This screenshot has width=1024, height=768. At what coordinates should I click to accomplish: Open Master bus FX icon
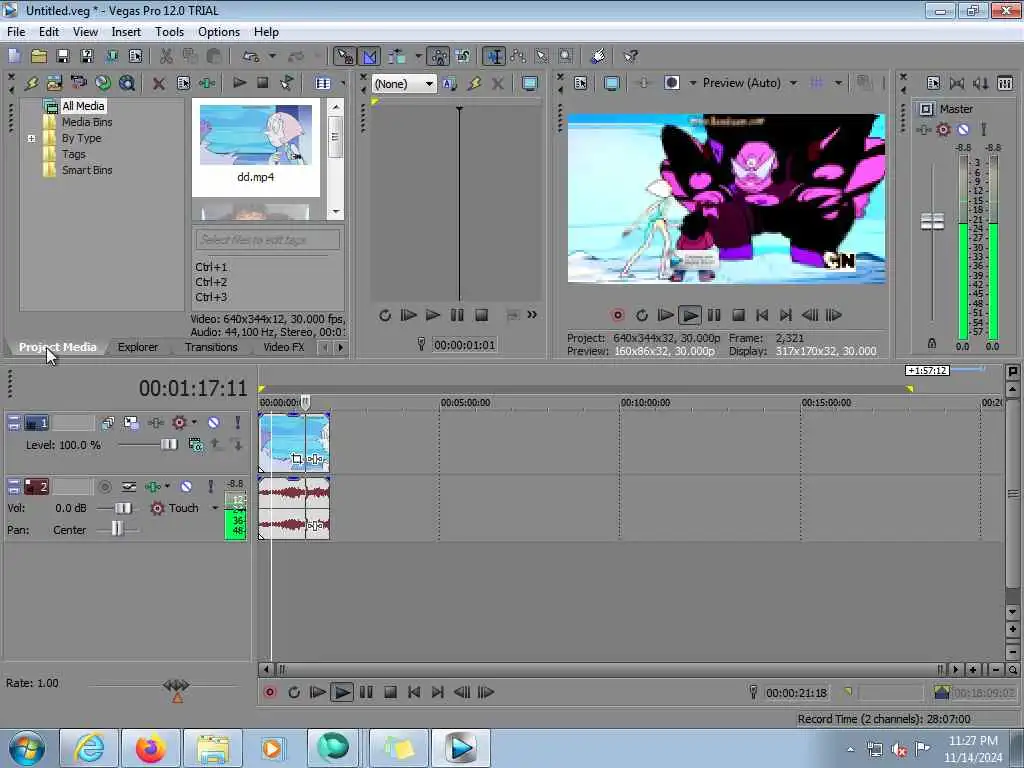pyautogui.click(x=923, y=130)
